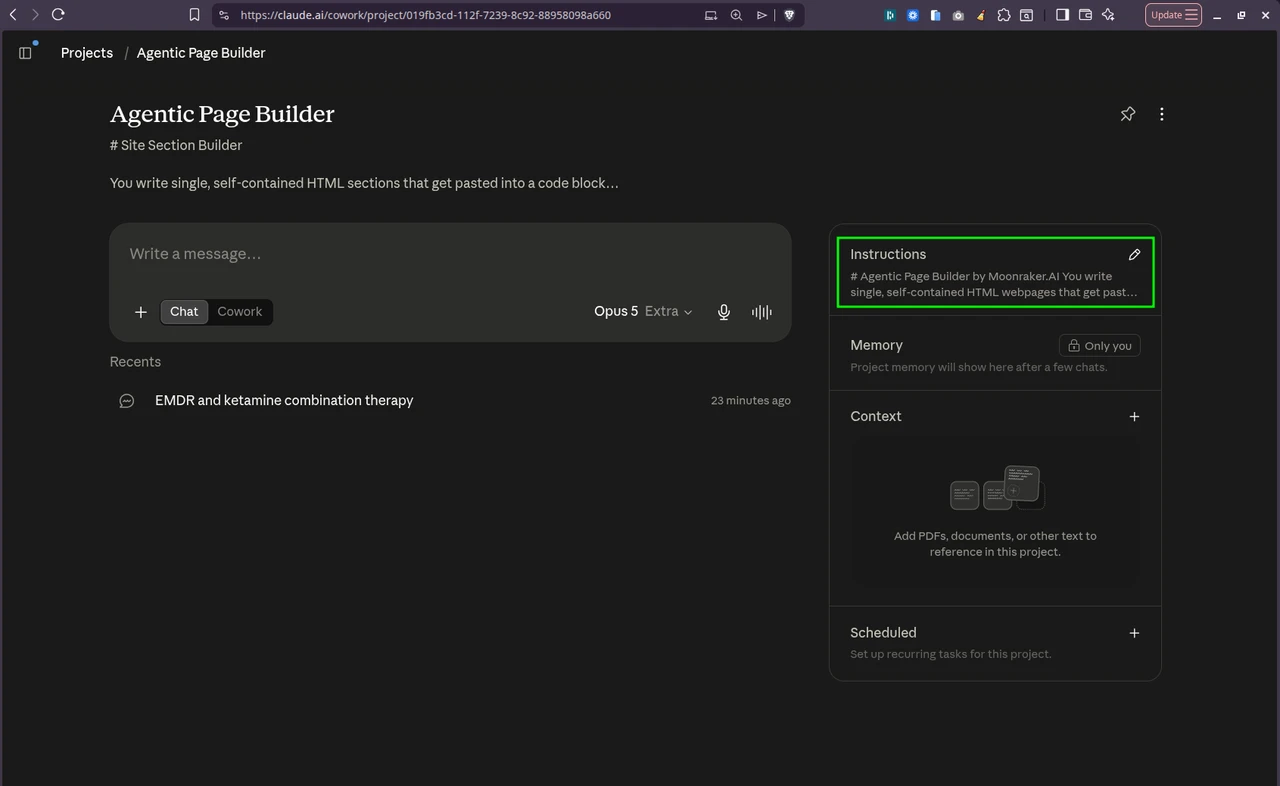Go back with browser back arrow
Viewport: 1280px width, 786px height.
(13, 15)
